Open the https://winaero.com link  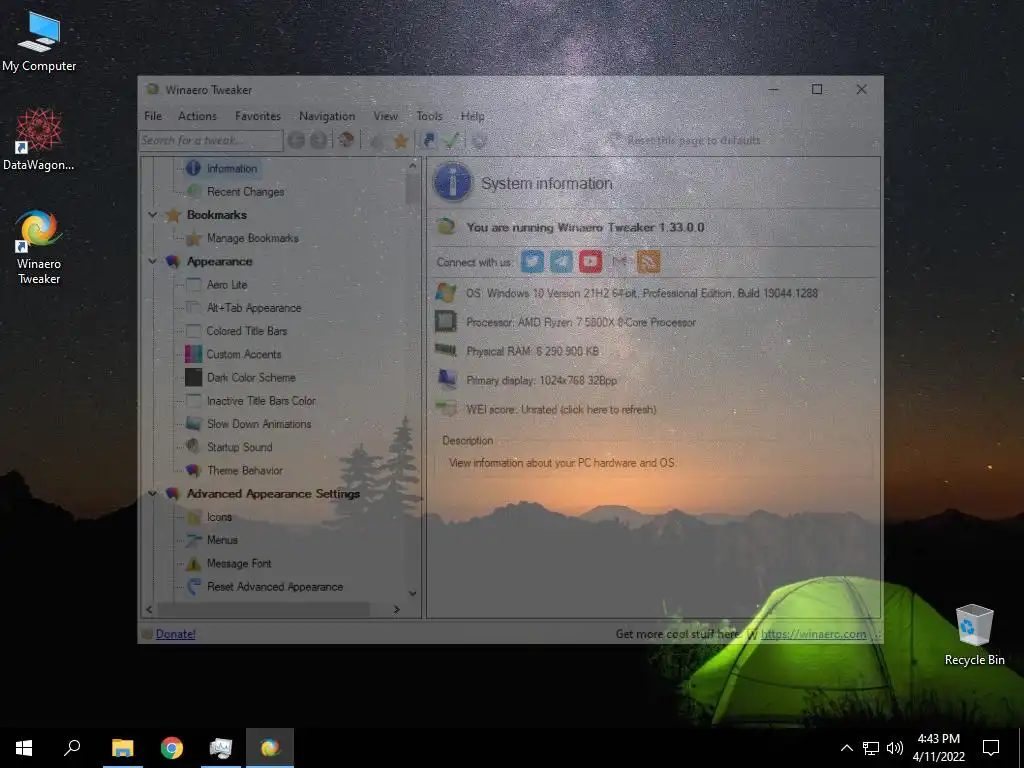814,634
